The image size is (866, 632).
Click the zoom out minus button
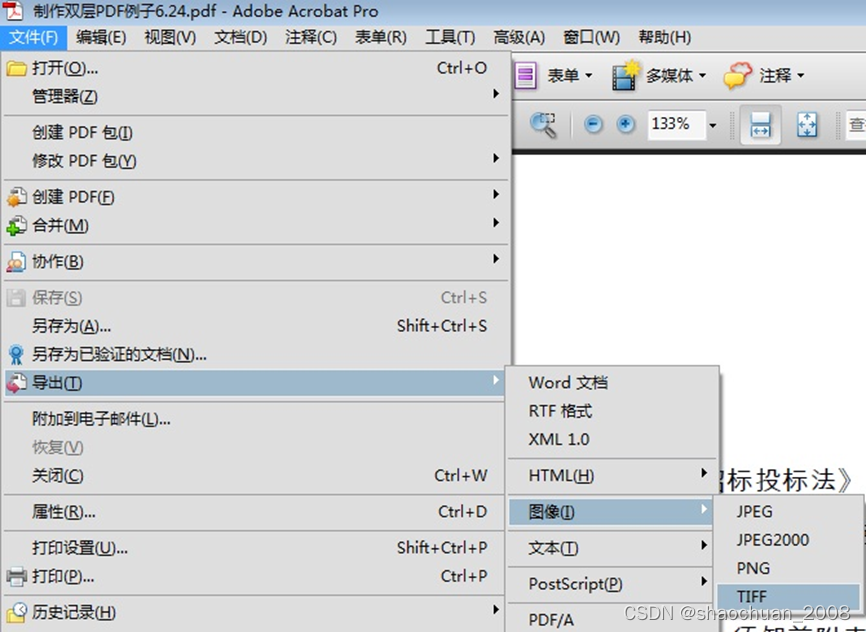[x=593, y=124]
